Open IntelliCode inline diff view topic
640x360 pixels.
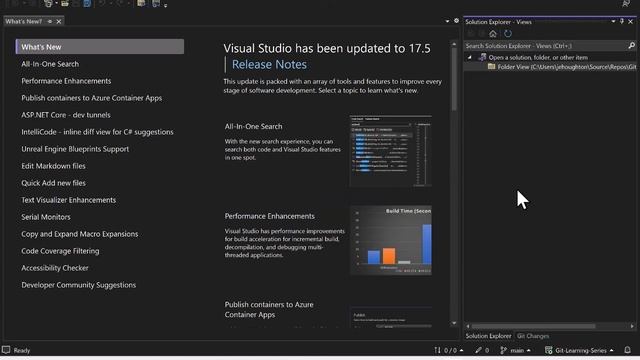tap(97, 132)
